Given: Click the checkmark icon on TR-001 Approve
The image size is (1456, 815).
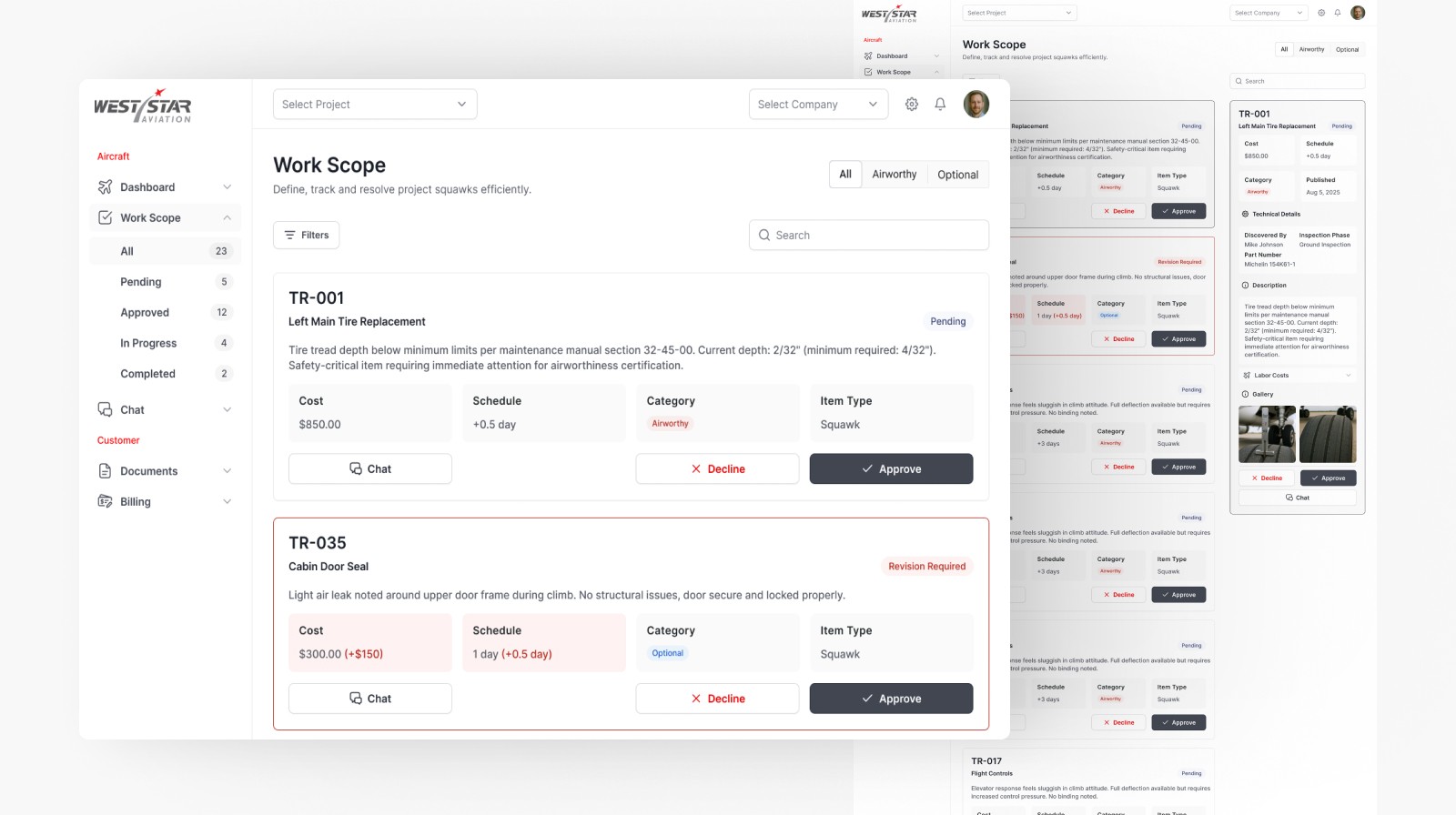Looking at the screenshot, I should click(x=867, y=469).
